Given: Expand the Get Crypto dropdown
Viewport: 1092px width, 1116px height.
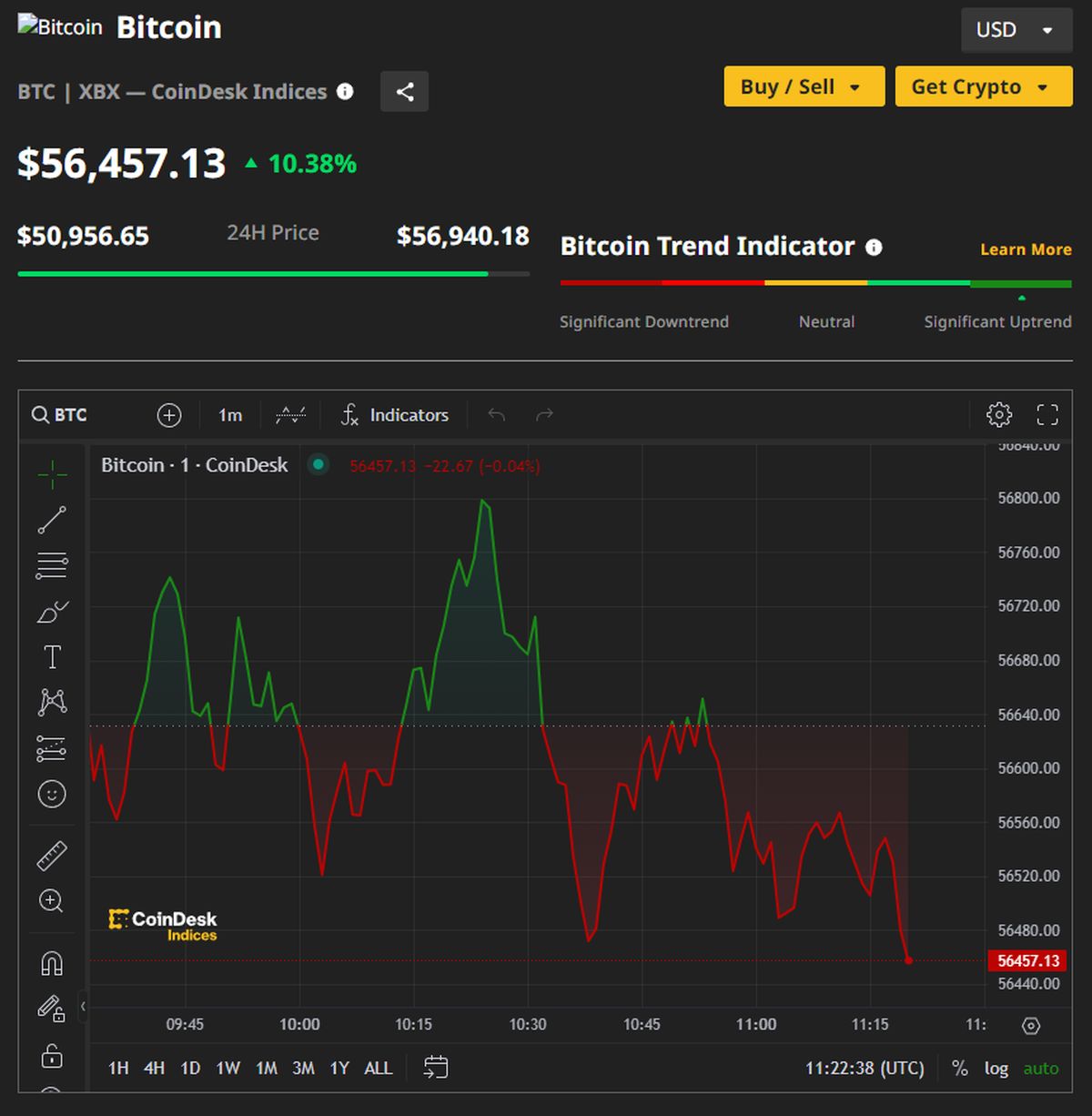Looking at the screenshot, I should [x=983, y=86].
